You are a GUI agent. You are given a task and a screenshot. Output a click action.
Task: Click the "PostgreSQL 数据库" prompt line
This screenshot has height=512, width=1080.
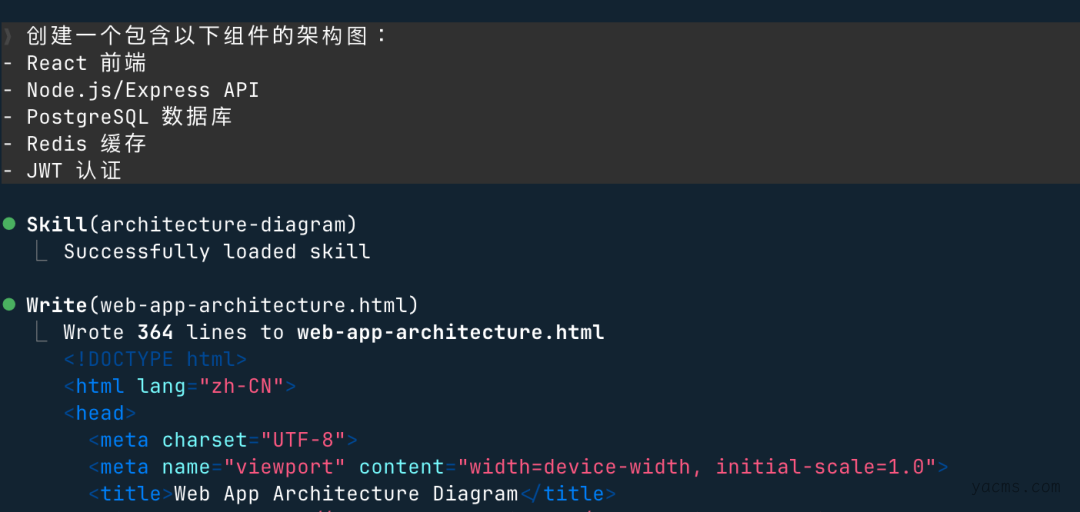click(129, 117)
